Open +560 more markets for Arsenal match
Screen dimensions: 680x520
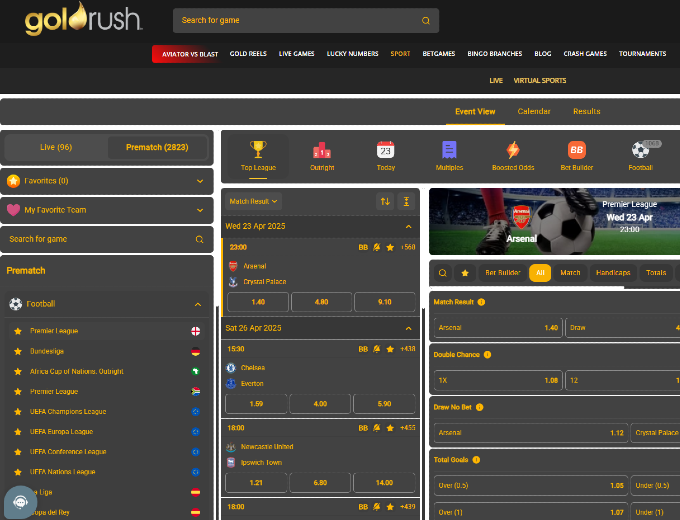point(408,247)
